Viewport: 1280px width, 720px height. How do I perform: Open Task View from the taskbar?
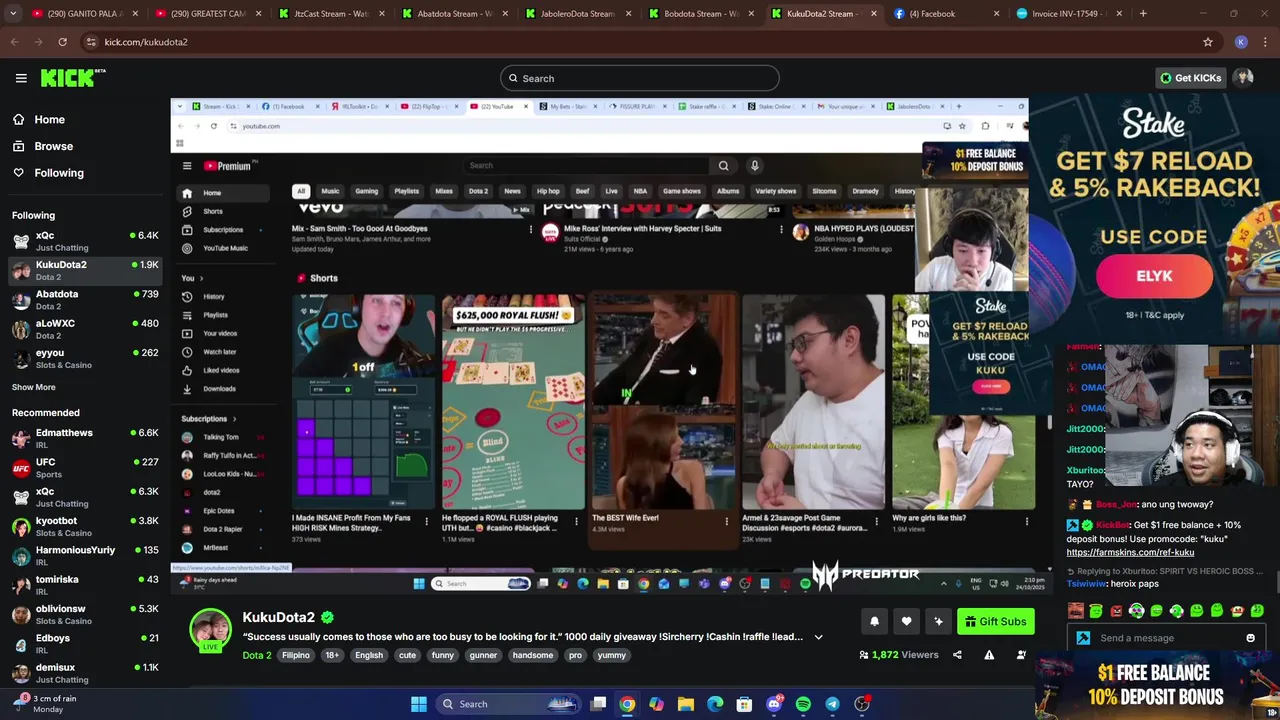pos(598,704)
